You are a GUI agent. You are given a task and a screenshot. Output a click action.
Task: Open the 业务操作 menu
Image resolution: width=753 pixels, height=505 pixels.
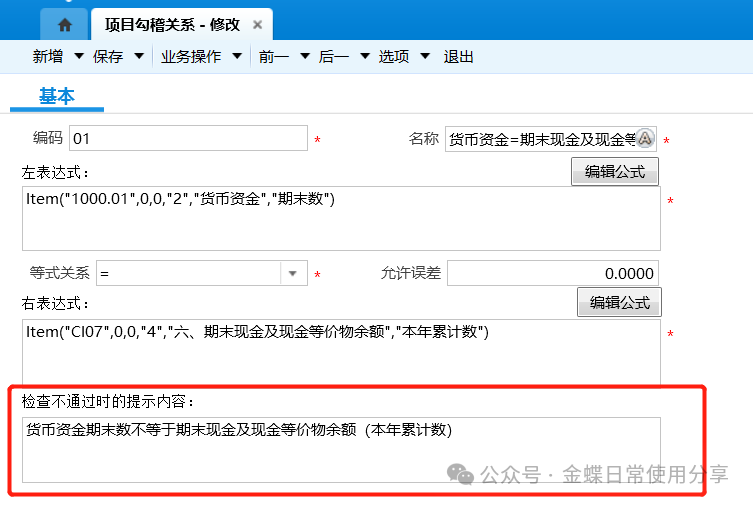click(x=191, y=57)
